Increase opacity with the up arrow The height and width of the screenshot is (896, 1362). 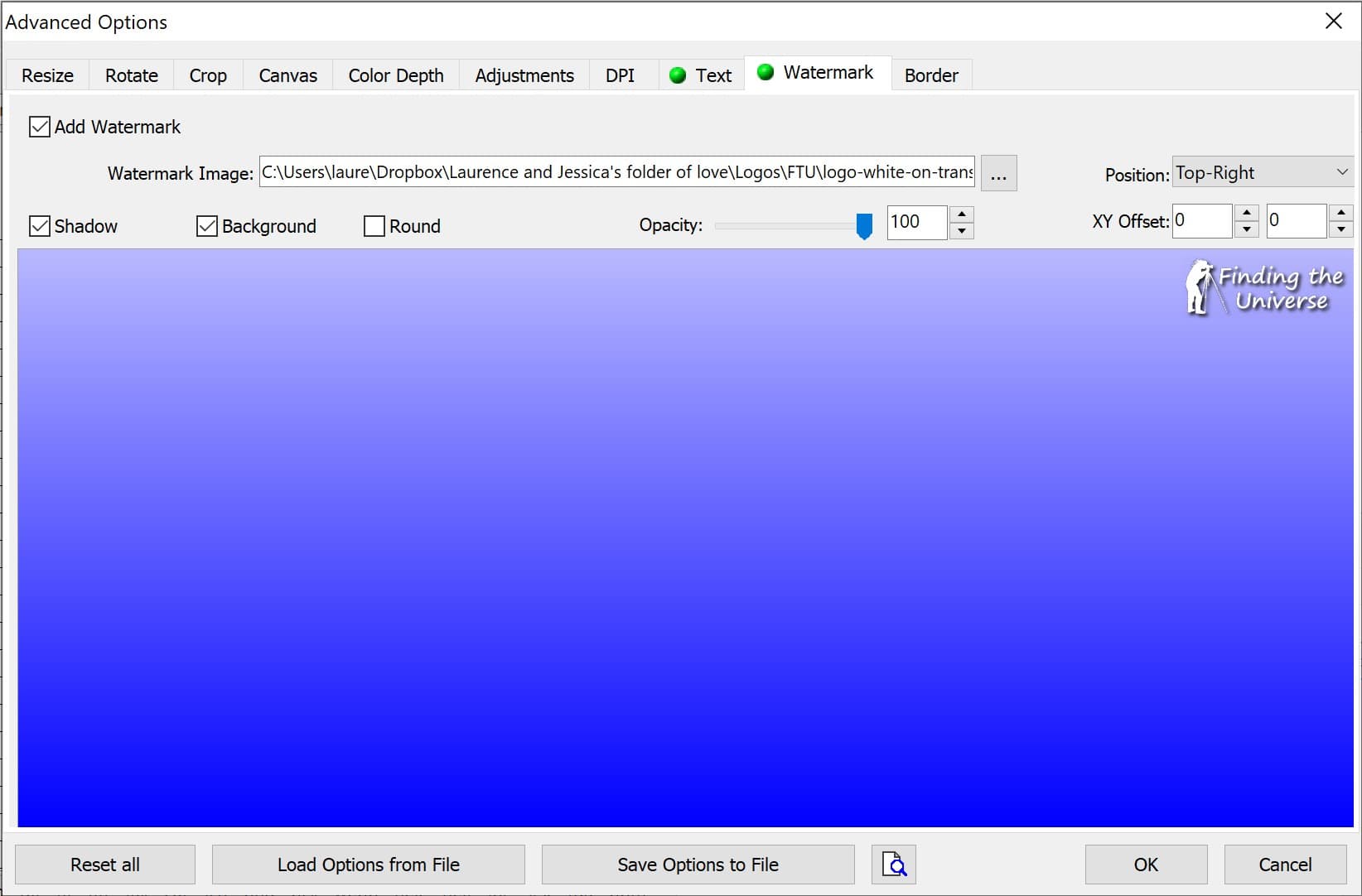(x=961, y=214)
